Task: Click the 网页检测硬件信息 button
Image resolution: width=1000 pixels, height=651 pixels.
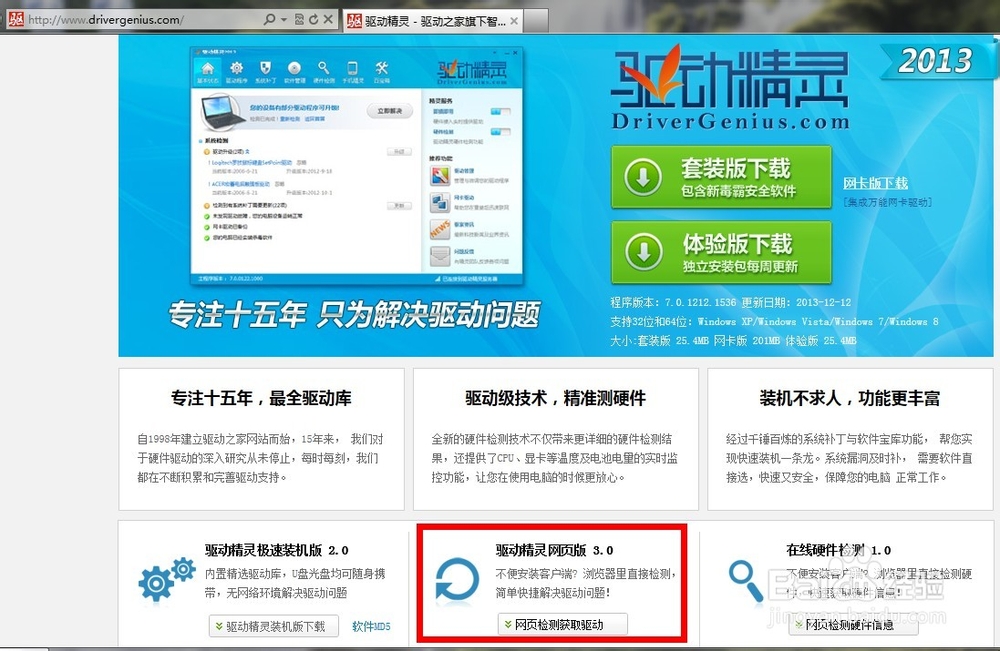Action: (853, 625)
